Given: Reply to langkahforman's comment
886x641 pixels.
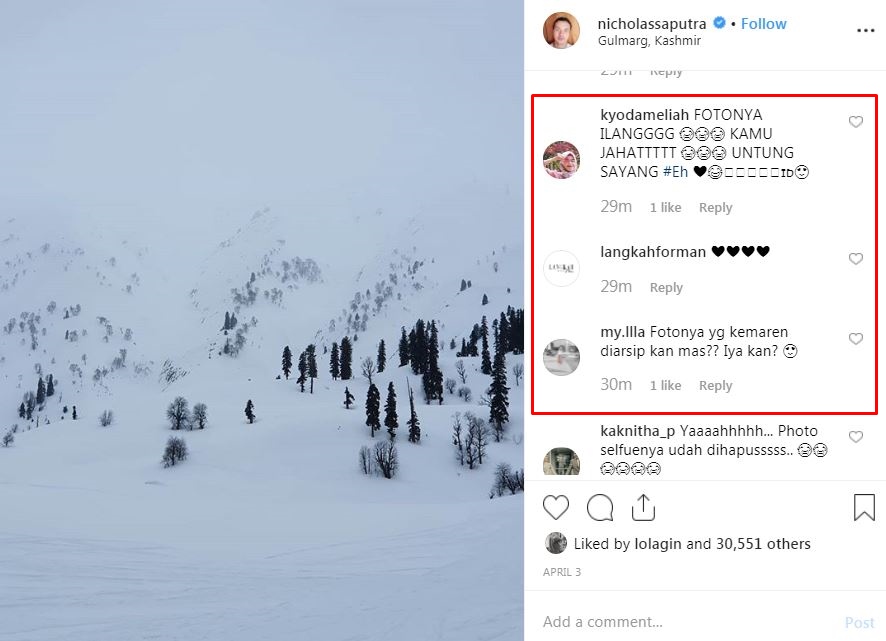Looking at the screenshot, I should (x=666, y=287).
